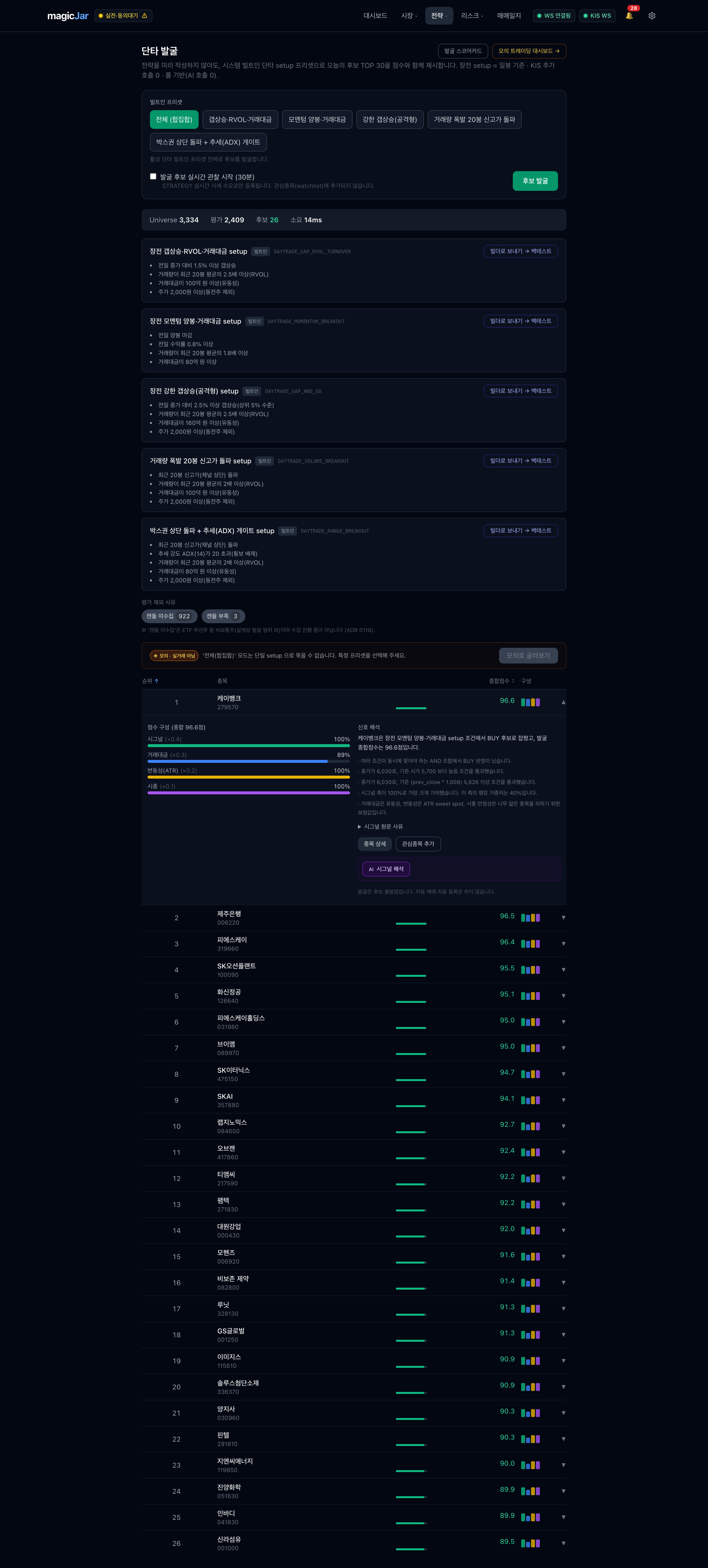The image size is (708, 1568).
Task: Click the composition bars icon for 브이엠
Action: 531,1048
